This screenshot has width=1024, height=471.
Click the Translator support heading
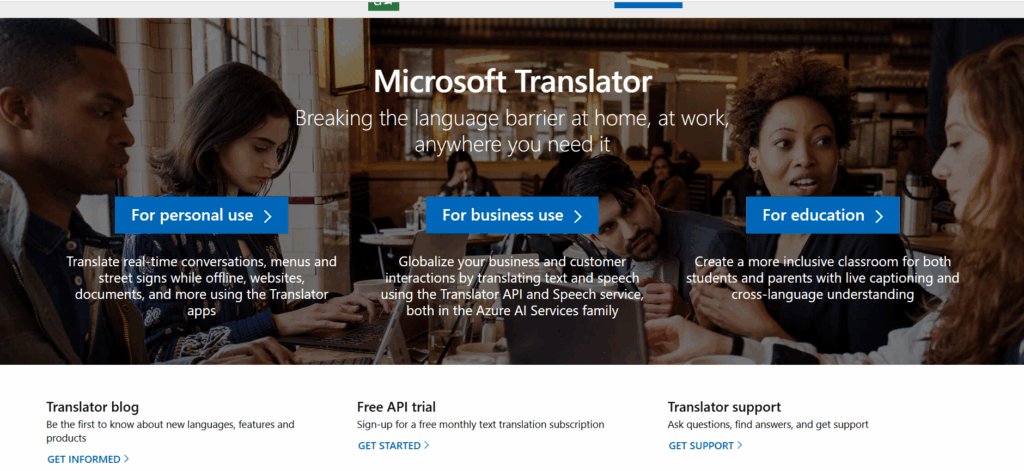pyautogui.click(x=724, y=407)
